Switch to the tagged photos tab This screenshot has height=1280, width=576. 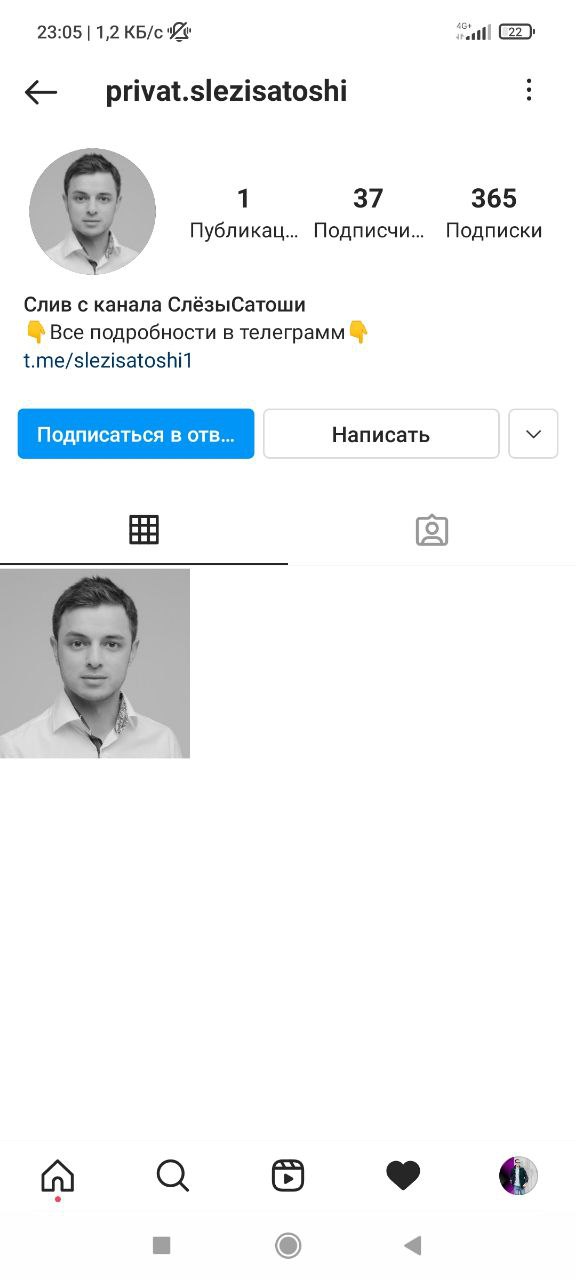(432, 530)
